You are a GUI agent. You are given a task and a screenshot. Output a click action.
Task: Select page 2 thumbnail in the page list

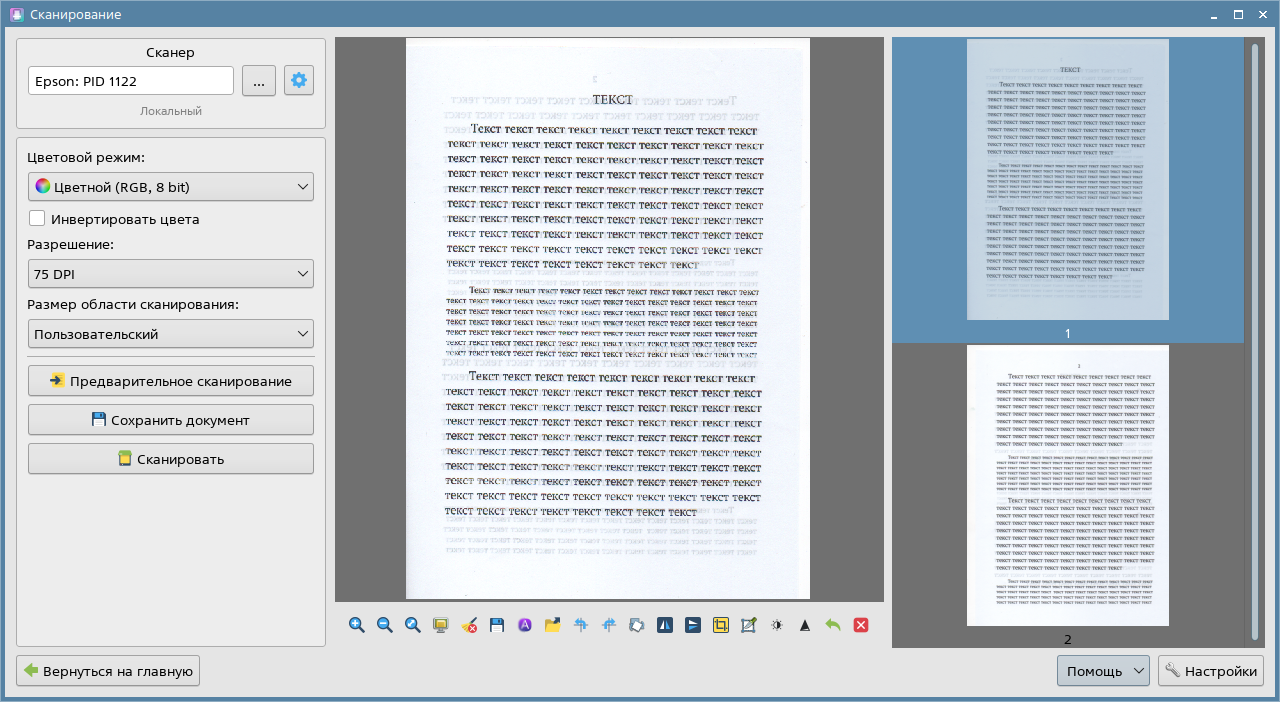[1067, 486]
